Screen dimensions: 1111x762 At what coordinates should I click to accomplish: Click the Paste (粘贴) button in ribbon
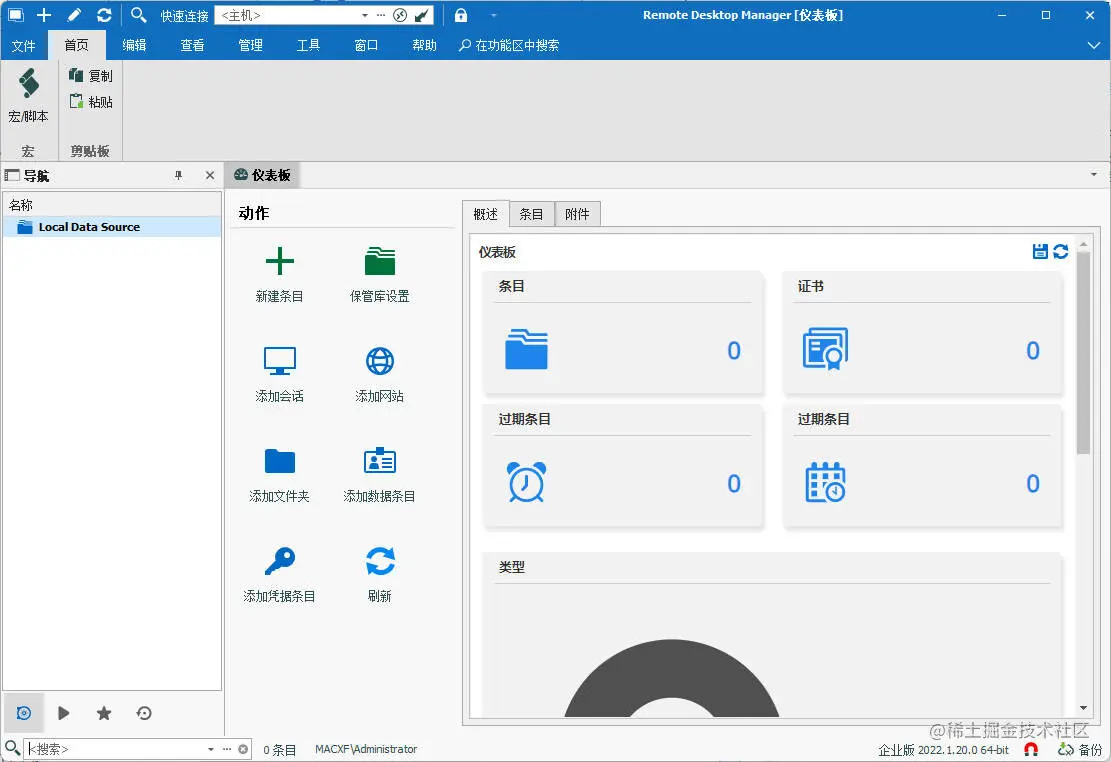pos(91,101)
